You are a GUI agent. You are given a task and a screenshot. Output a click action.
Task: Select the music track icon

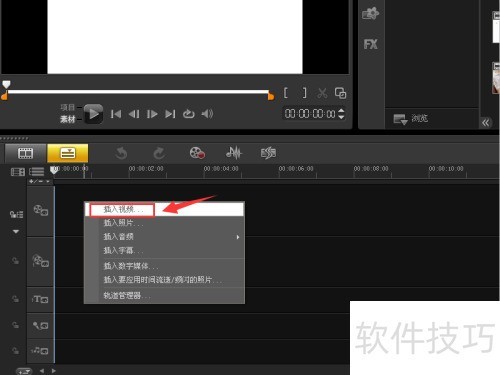40,350
